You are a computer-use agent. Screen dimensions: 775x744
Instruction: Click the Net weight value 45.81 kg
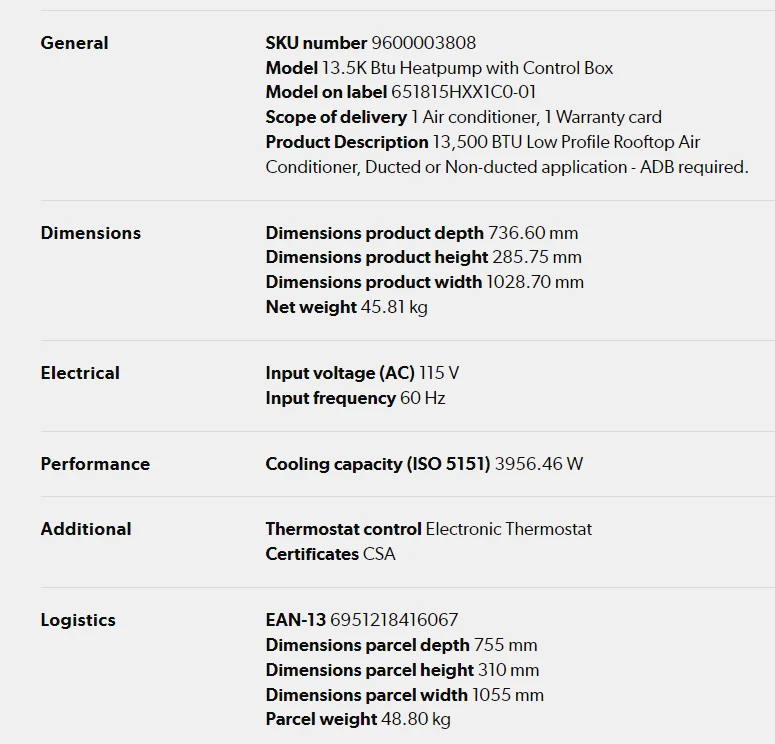click(x=394, y=307)
